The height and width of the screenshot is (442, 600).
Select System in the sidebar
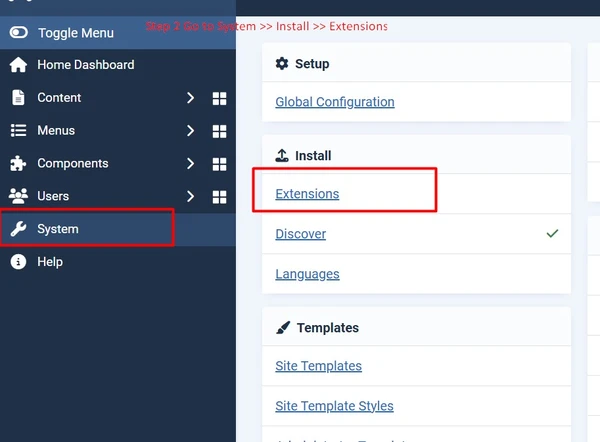(x=57, y=229)
